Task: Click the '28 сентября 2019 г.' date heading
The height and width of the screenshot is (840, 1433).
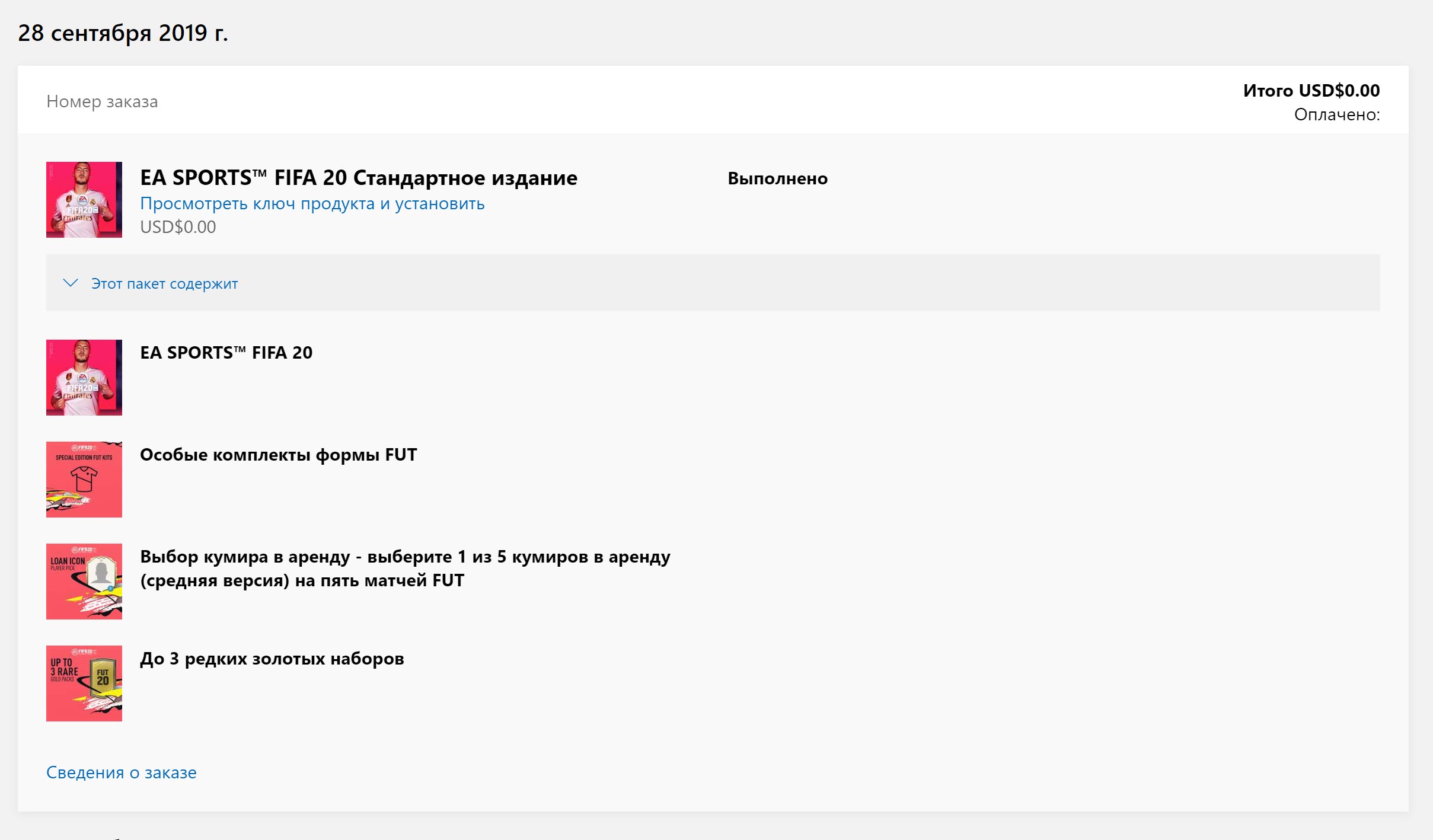Action: [x=123, y=33]
